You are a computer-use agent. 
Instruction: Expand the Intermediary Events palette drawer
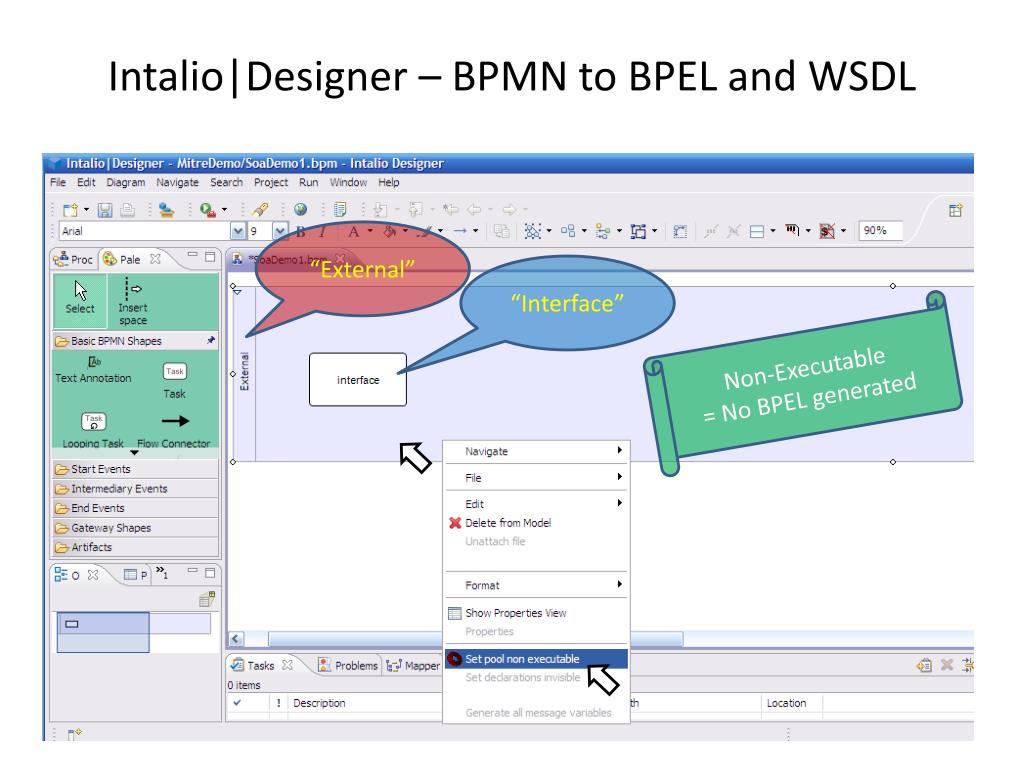point(135,488)
